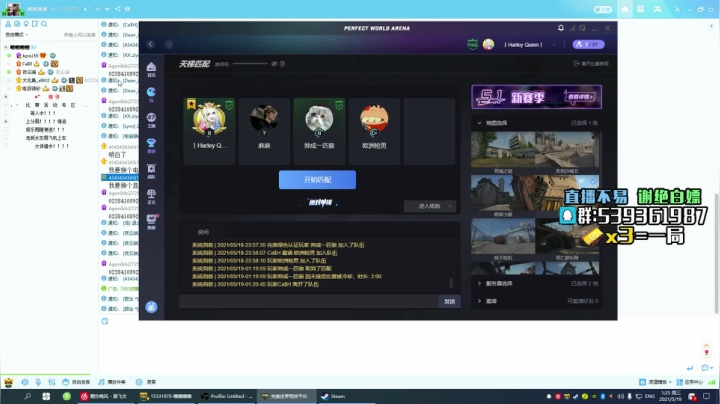The image size is (720, 404).
Task: Click the share icon in voice chat header
Action: (x=118, y=9)
